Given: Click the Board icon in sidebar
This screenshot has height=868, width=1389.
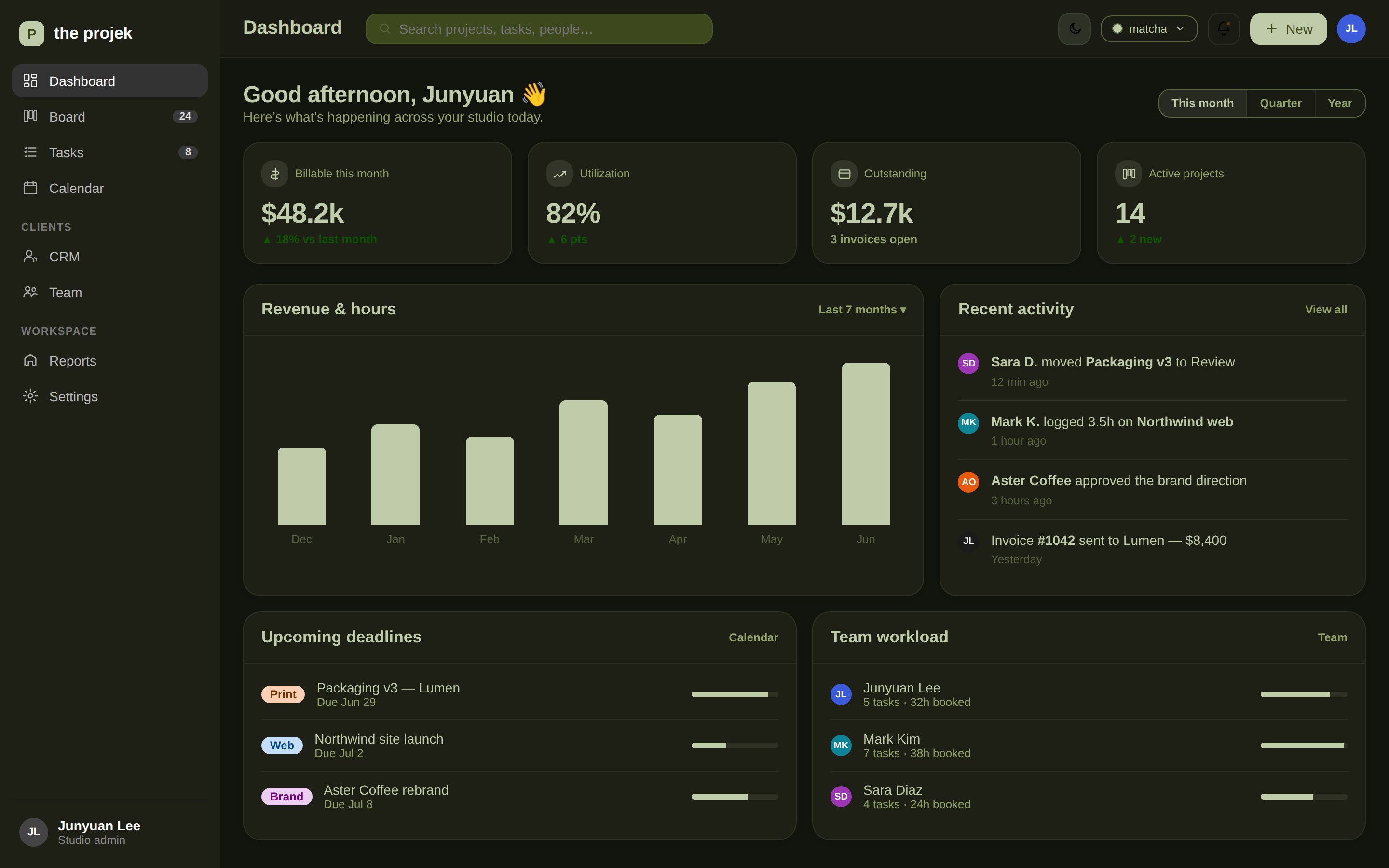Looking at the screenshot, I should [x=30, y=117].
